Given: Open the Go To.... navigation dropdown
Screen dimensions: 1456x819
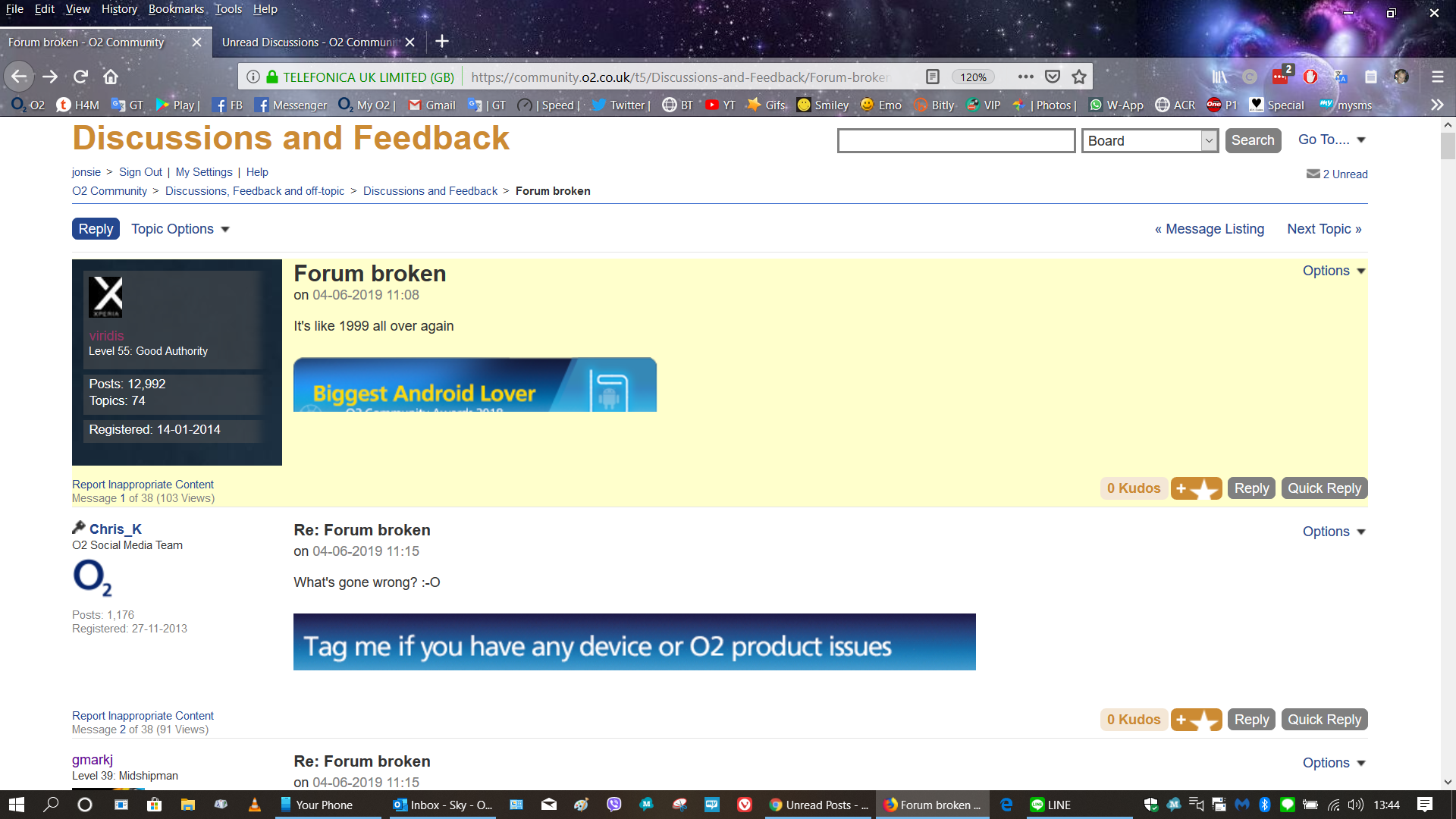Looking at the screenshot, I should (1330, 140).
